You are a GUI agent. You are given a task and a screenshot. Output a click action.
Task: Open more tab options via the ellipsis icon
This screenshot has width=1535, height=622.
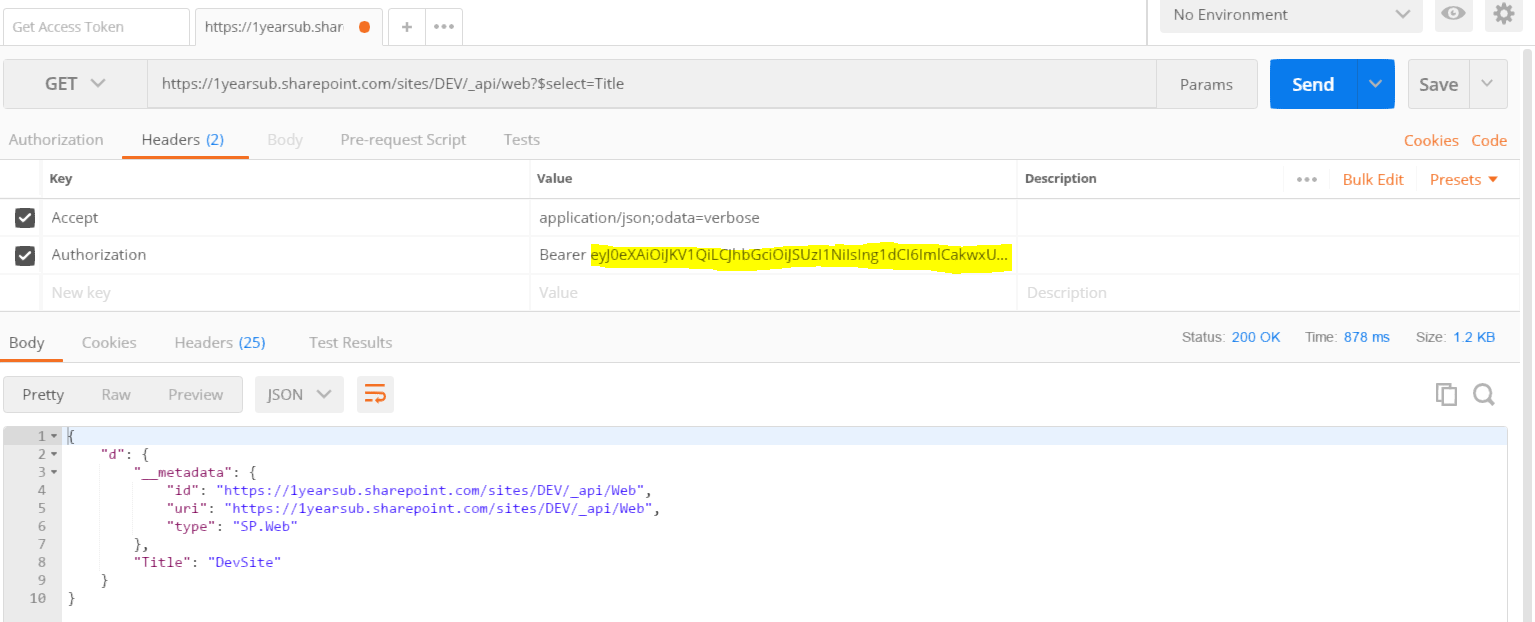coord(441,27)
